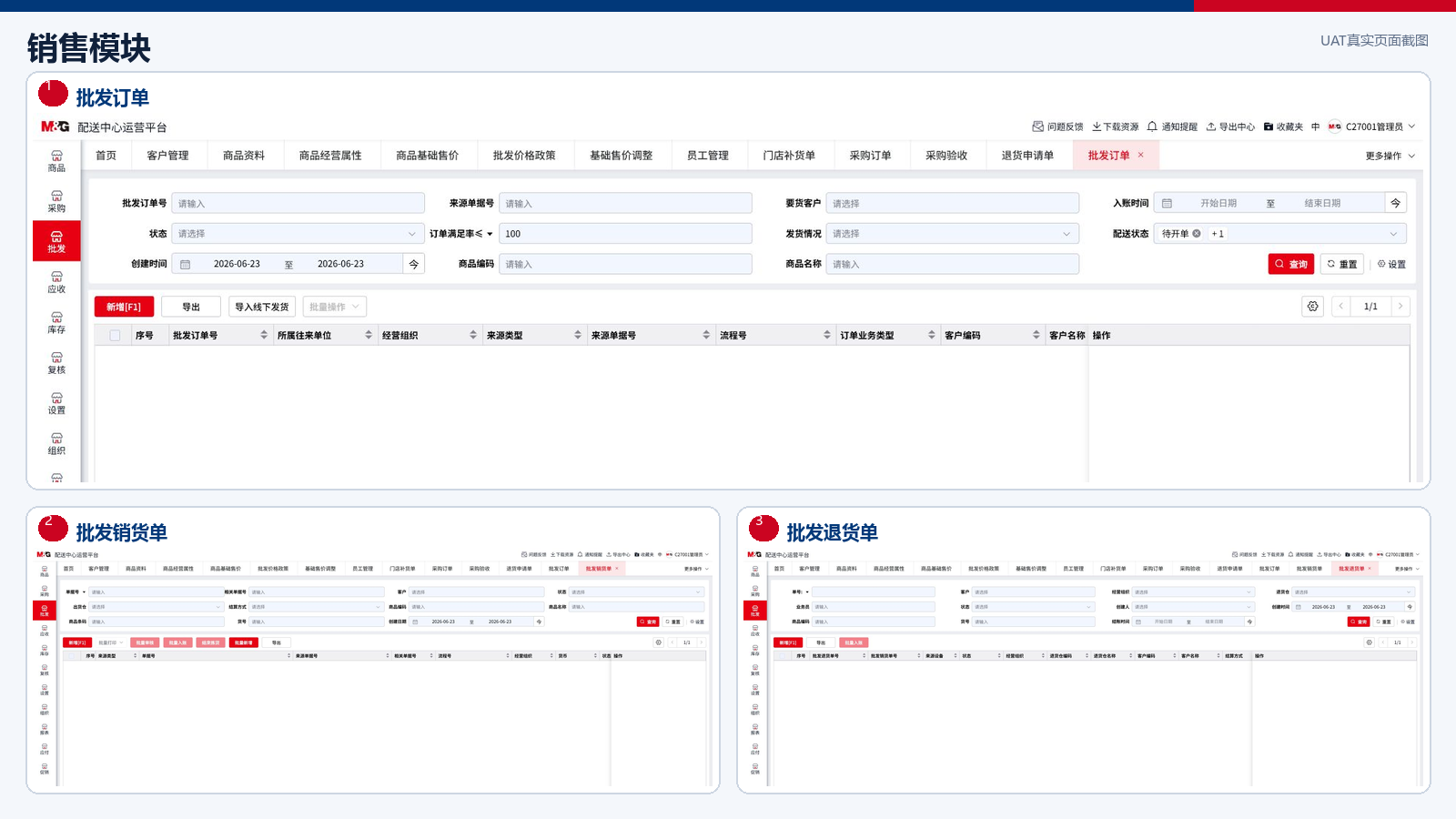Select 批发 module in 批发订单 sidebar
Screen dimensions: 1456x819
(56, 241)
